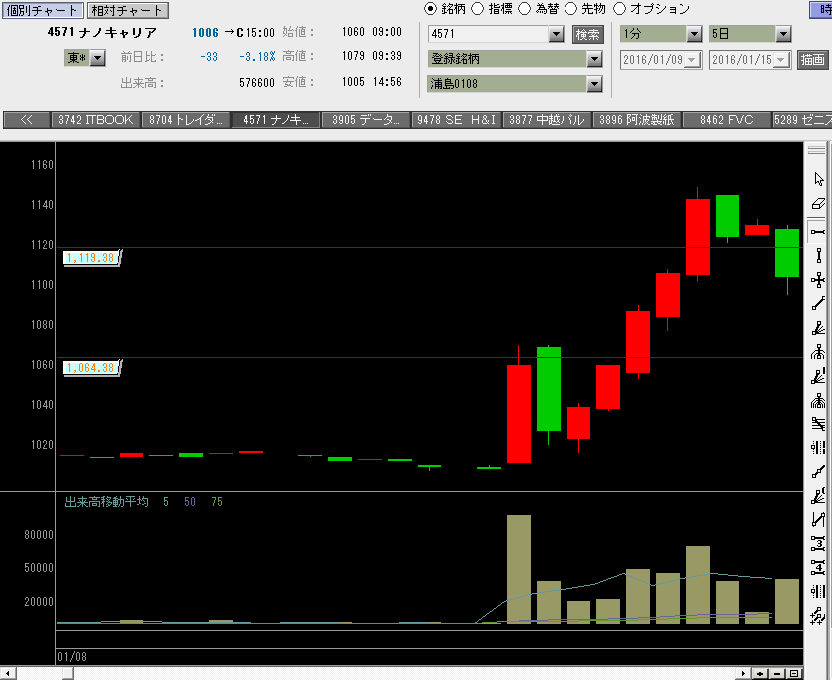
Task: Open the 東* market dropdown
Action: [98, 58]
